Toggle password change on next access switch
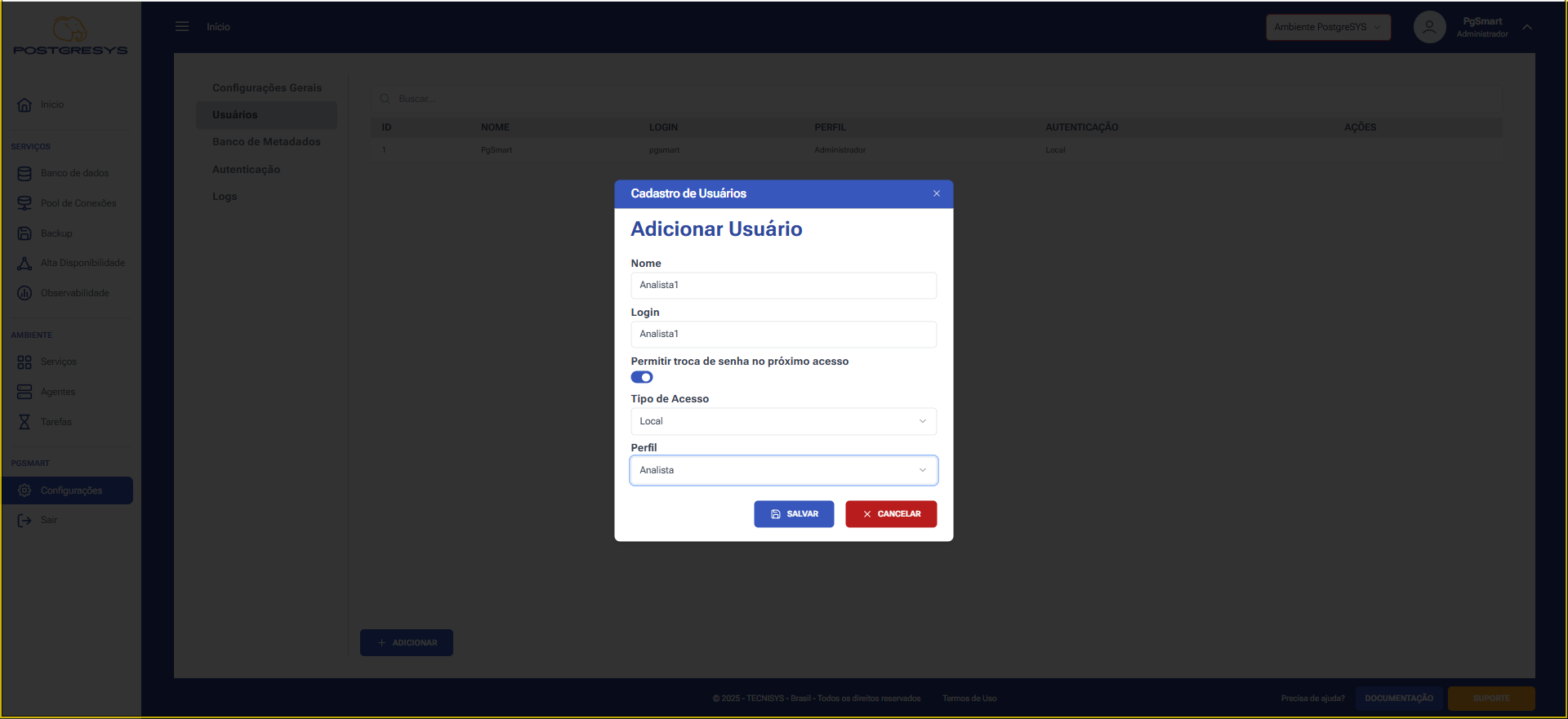The height and width of the screenshot is (719, 1568). click(642, 377)
